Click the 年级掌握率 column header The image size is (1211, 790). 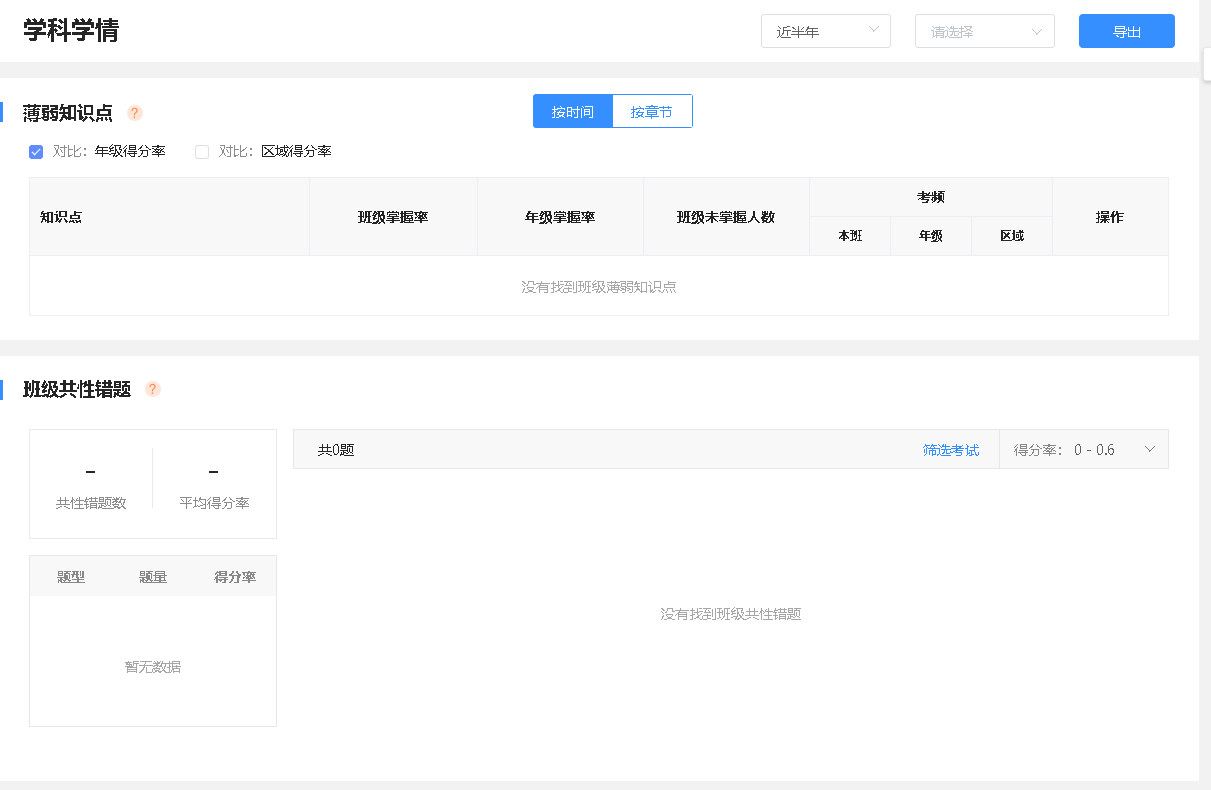pos(560,217)
